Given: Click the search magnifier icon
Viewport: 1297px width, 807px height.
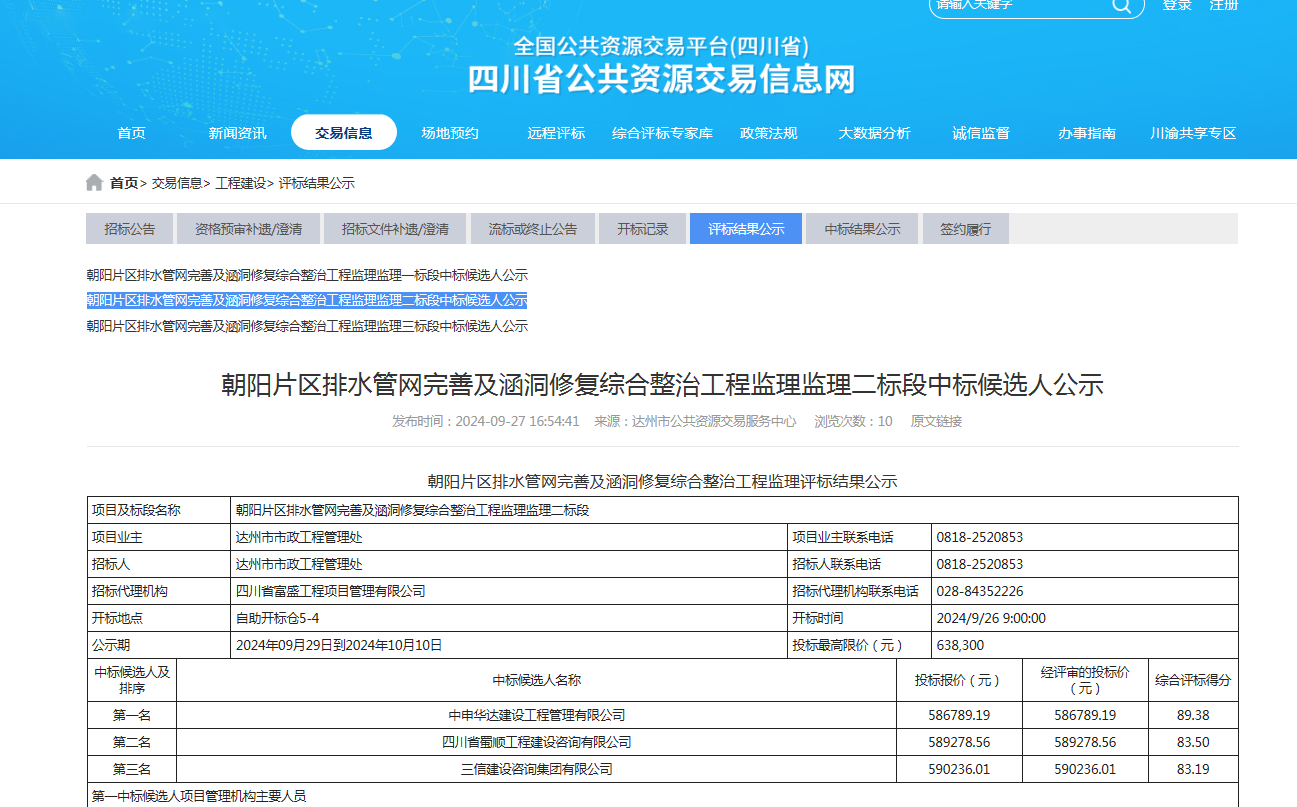Looking at the screenshot, I should (1121, 6).
